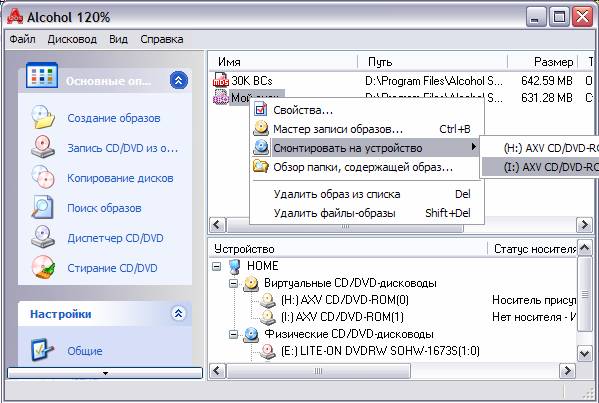The height and width of the screenshot is (403, 599).
Task: Click the sidebar bottom scroll-down arrow bar
Action: [x=105, y=373]
